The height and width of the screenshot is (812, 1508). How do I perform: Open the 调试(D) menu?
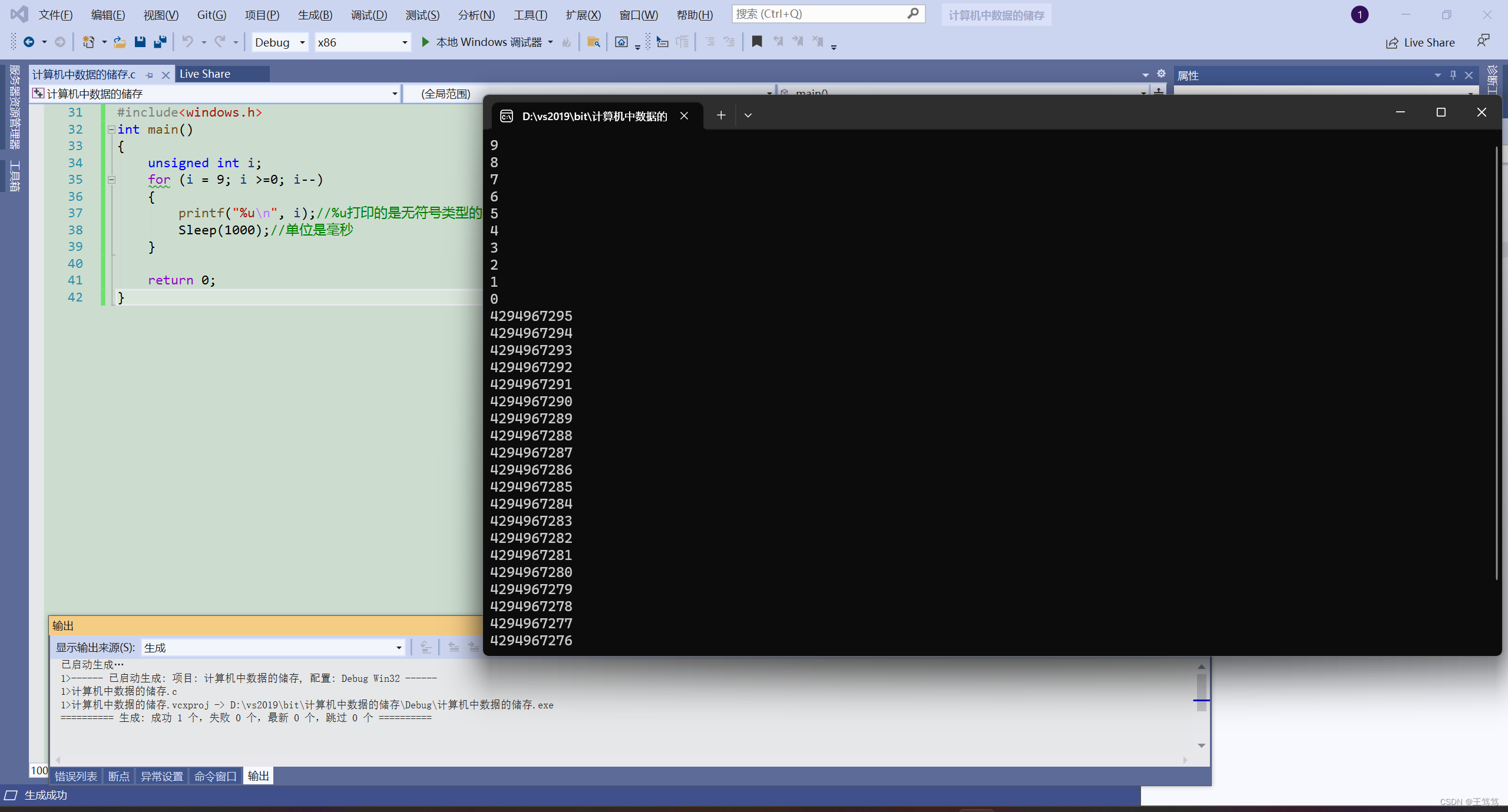[x=369, y=15]
